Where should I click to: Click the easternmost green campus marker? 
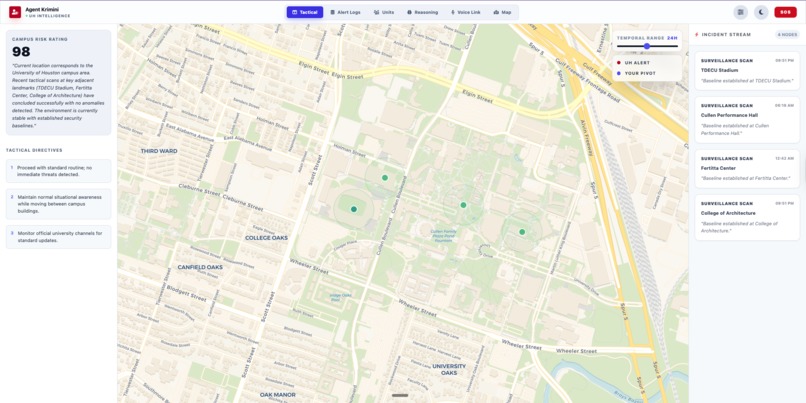pyautogui.click(x=522, y=232)
